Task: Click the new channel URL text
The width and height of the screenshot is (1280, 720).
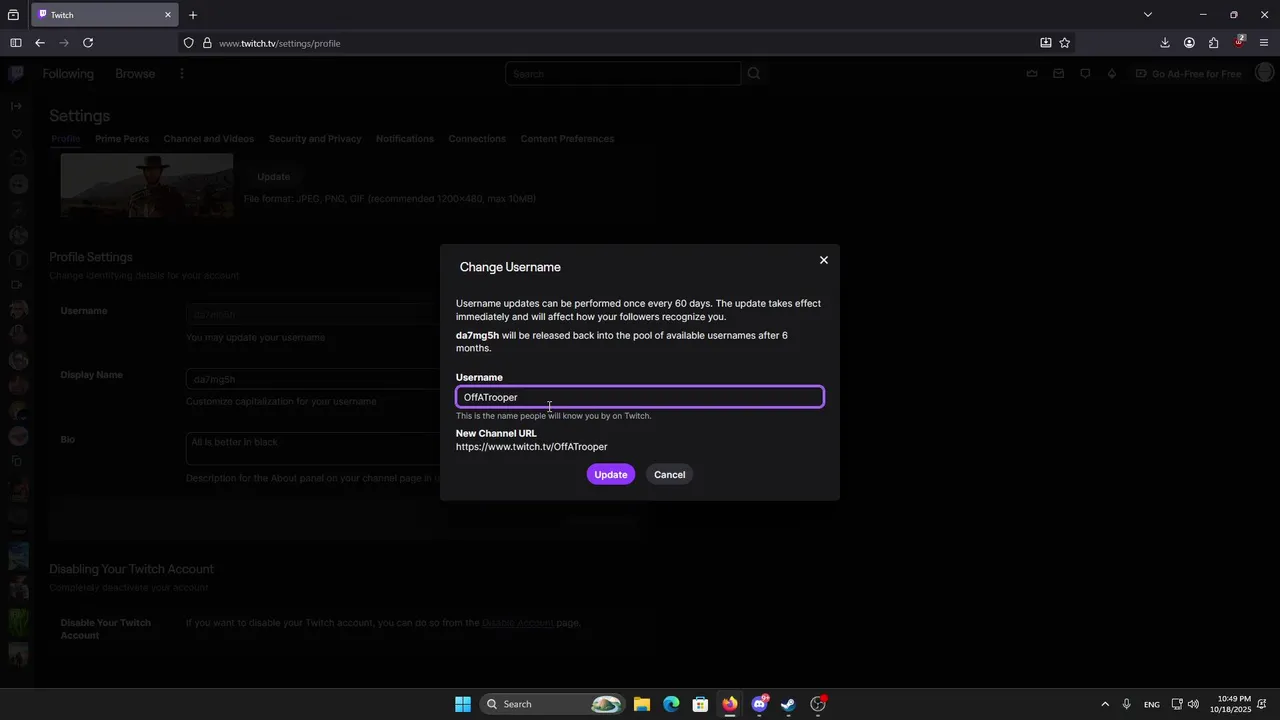Action: [532, 447]
